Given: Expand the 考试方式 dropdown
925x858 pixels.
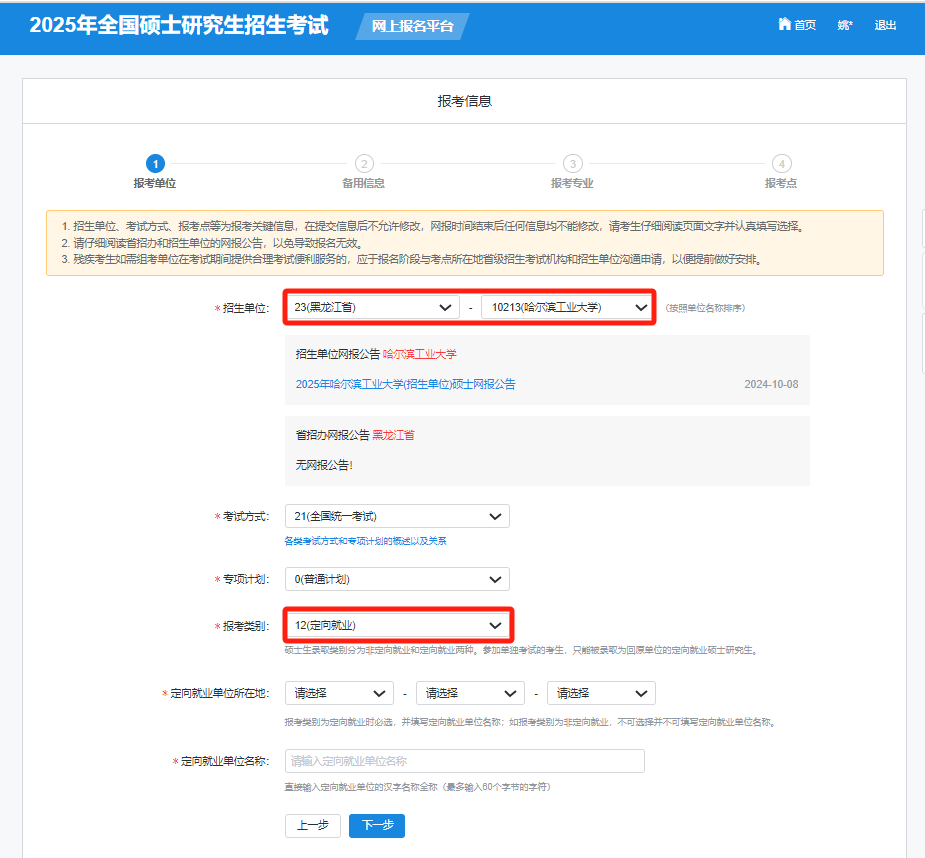Looking at the screenshot, I should tap(397, 516).
